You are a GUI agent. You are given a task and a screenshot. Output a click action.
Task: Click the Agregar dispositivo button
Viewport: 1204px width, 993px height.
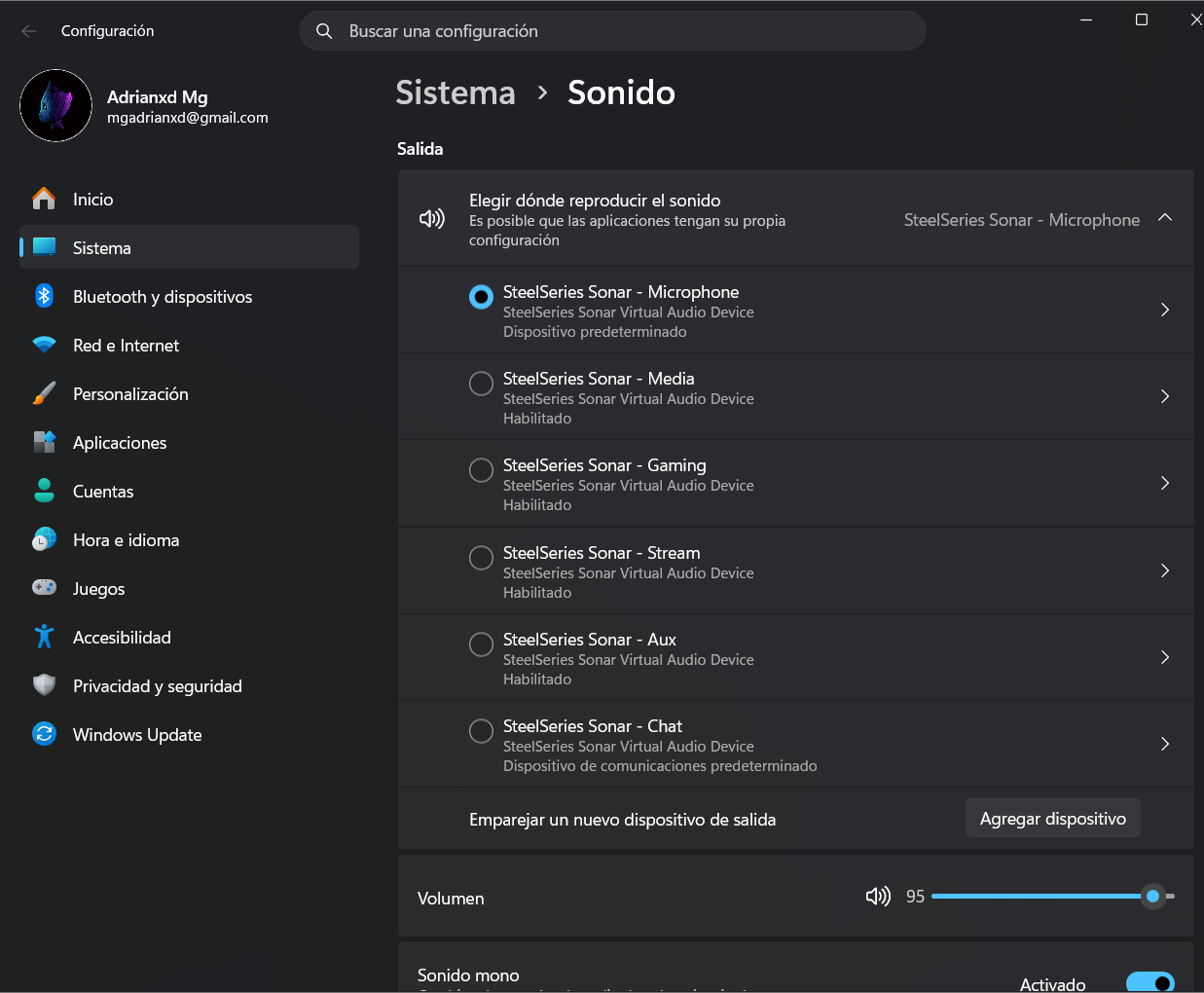(1053, 819)
